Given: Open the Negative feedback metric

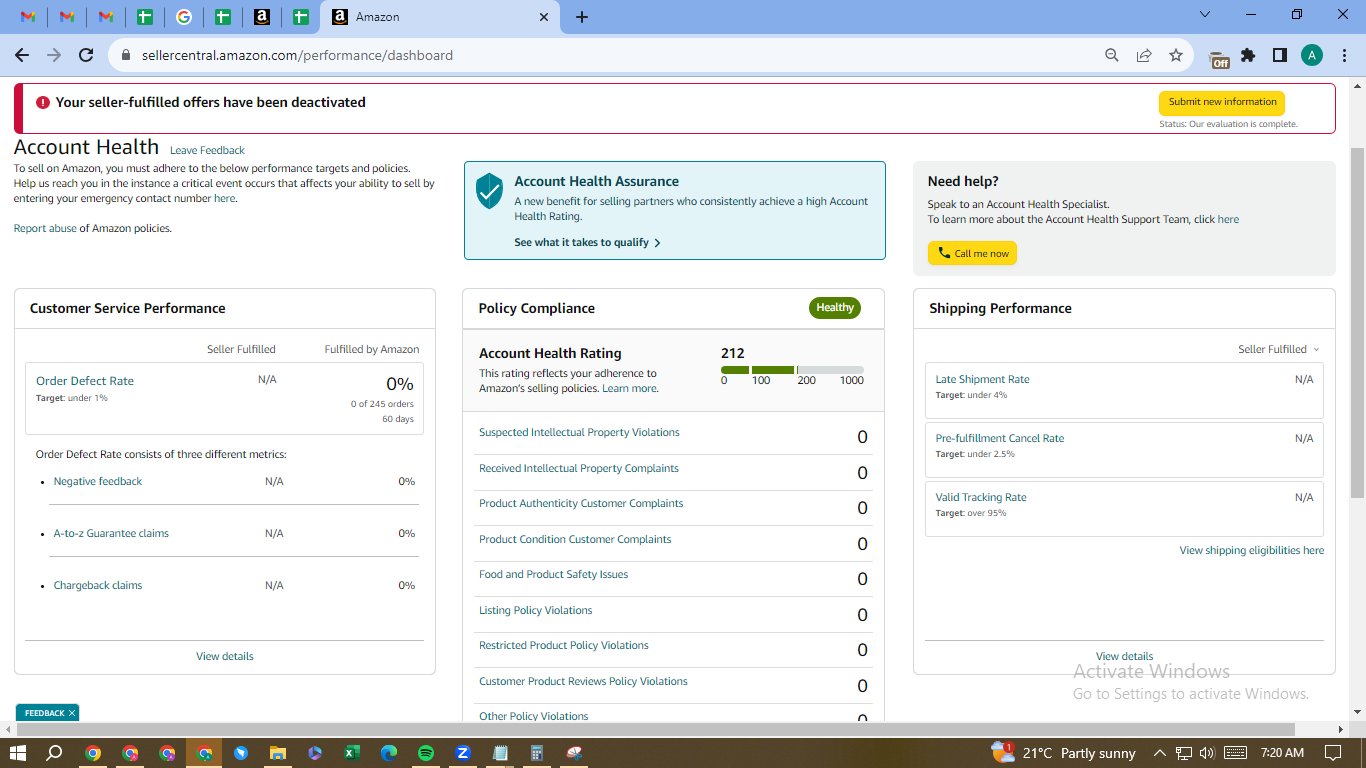Looking at the screenshot, I should point(98,481).
